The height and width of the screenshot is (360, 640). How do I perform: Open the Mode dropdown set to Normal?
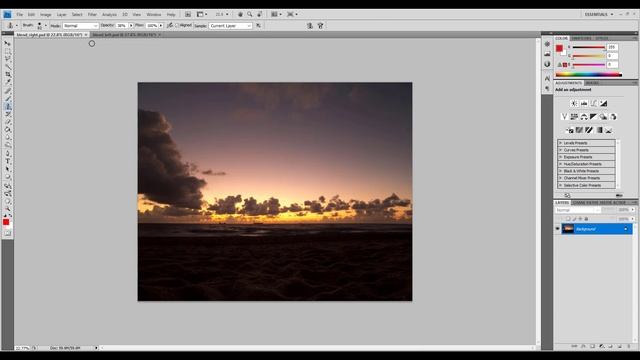pos(80,26)
